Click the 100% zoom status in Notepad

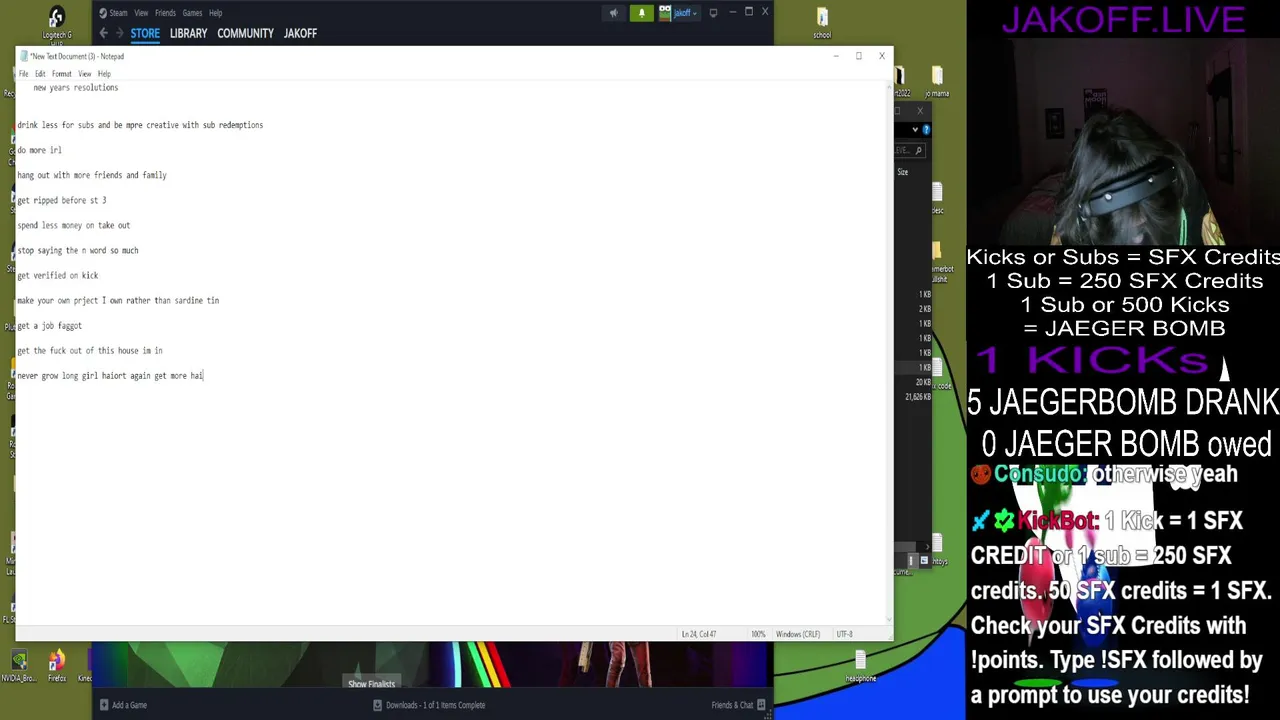click(x=758, y=634)
